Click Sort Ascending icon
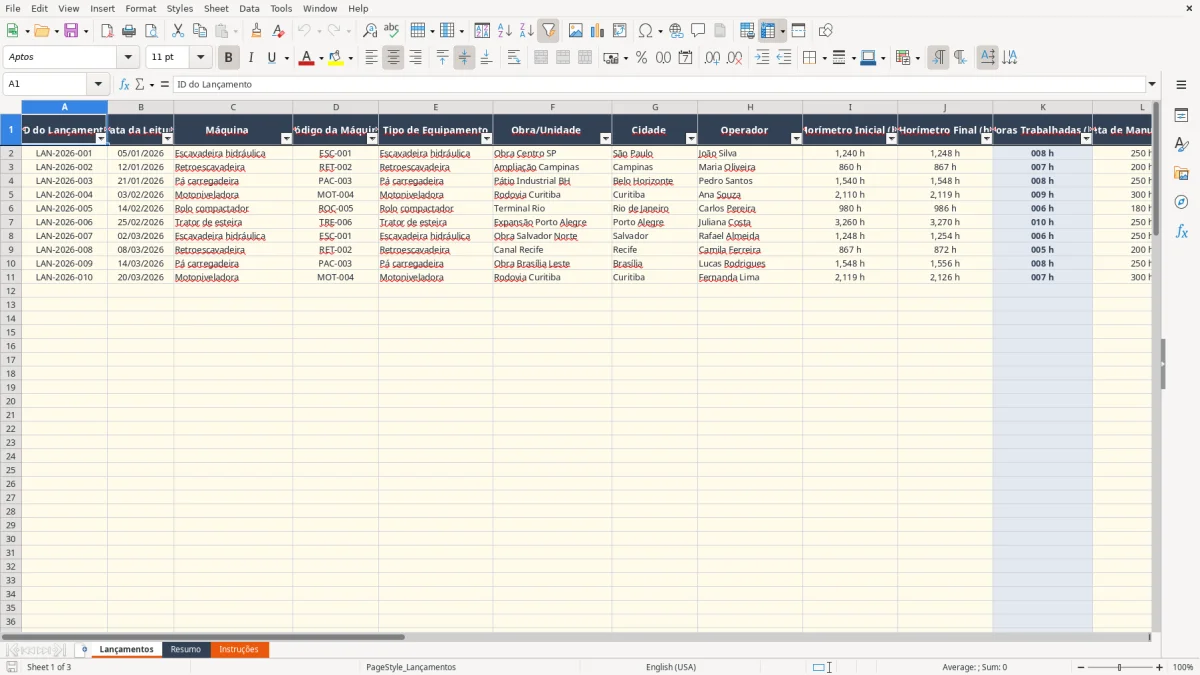The height and width of the screenshot is (675, 1200). point(504,31)
